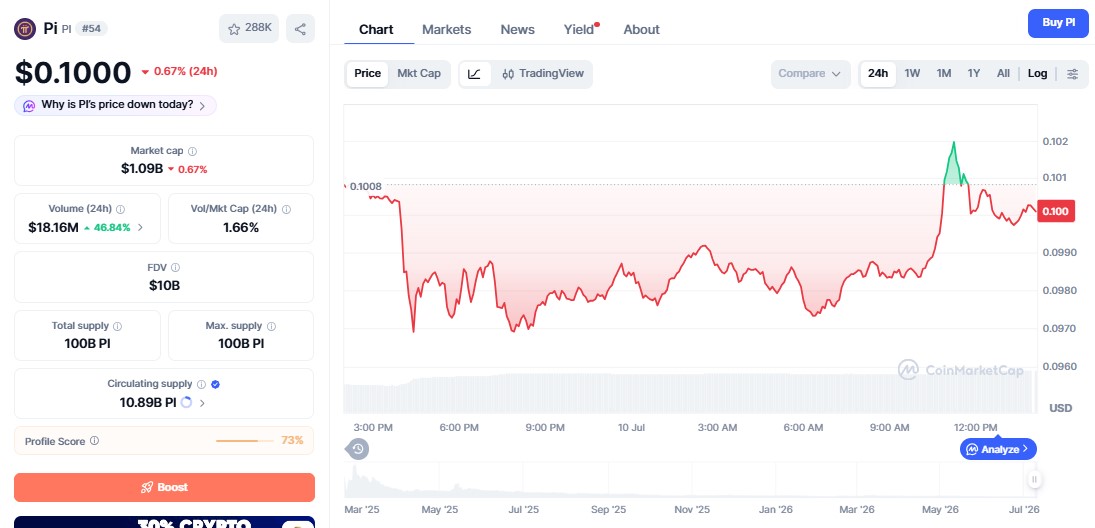Open the News tab
Image resolution: width=1095 pixels, height=528 pixels.
pos(517,29)
